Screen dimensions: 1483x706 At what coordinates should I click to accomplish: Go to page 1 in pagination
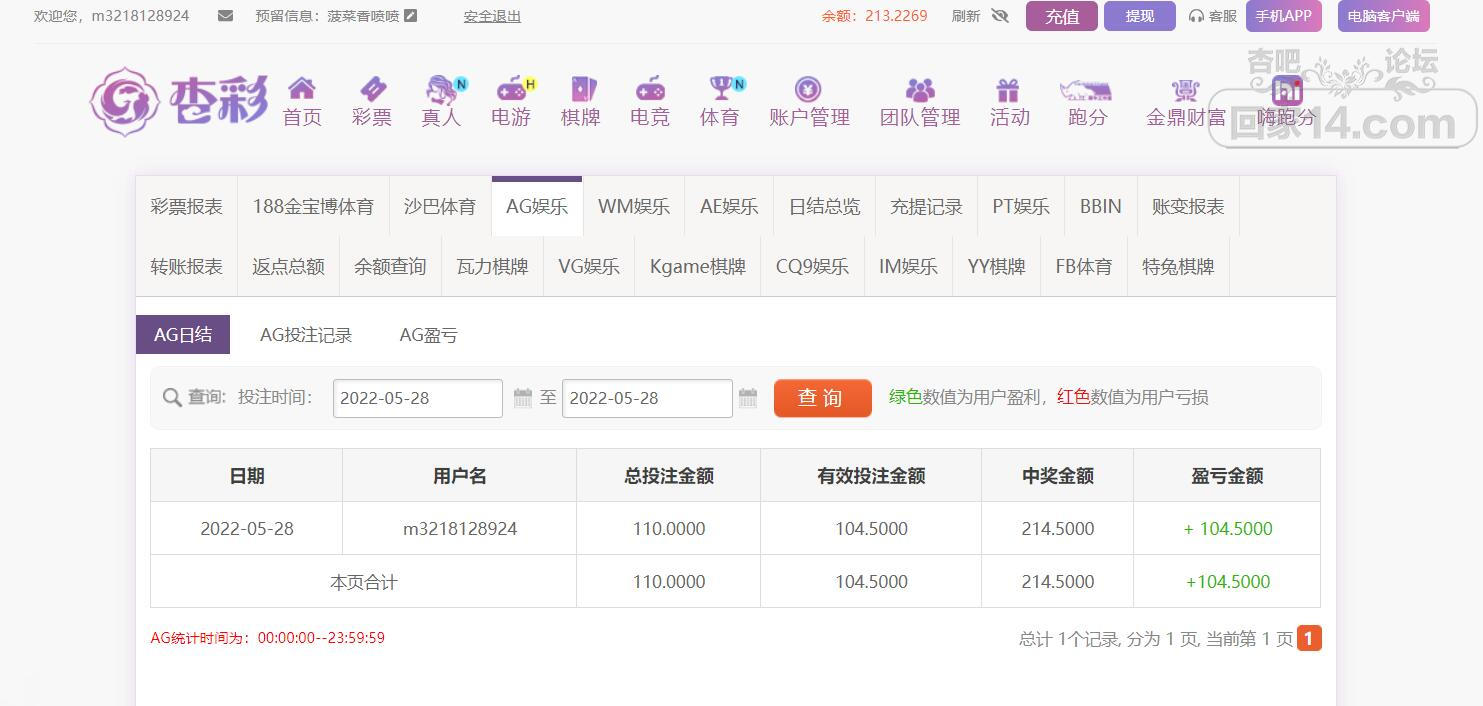[1309, 638]
